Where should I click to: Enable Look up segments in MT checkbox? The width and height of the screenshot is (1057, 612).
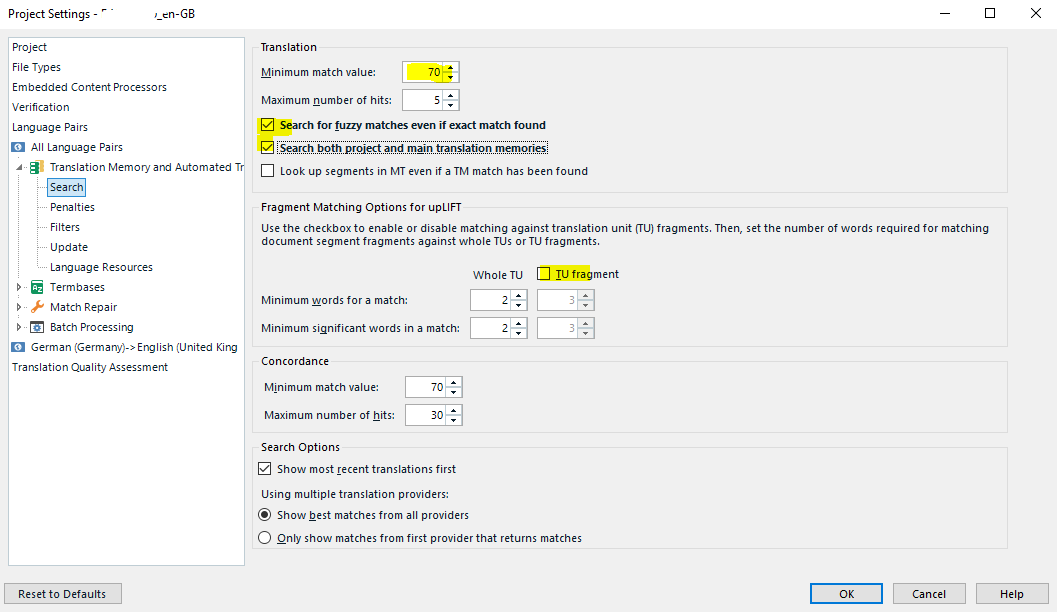coord(267,171)
